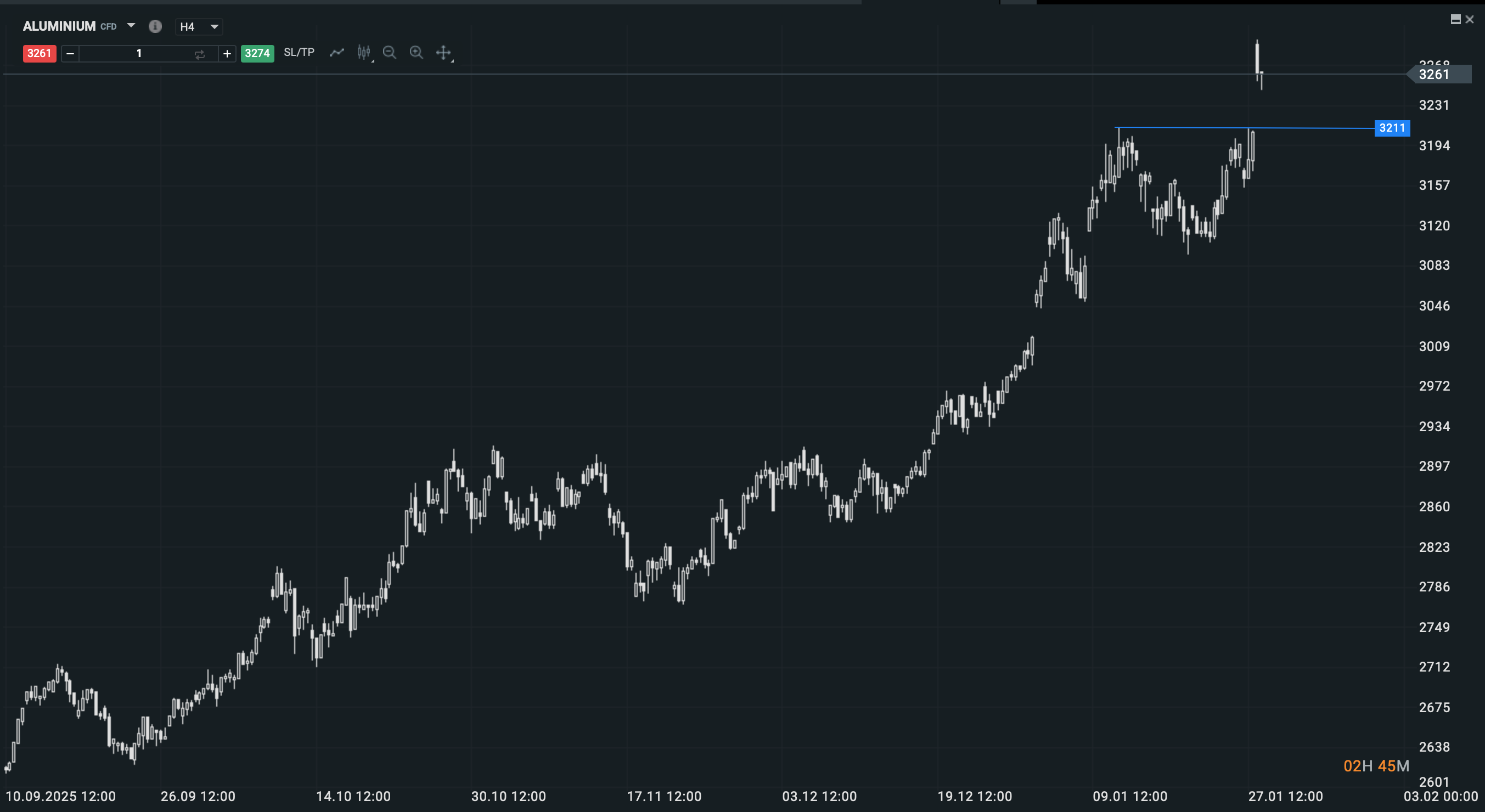
Task: Click the volume input field showing 1
Action: [x=138, y=53]
